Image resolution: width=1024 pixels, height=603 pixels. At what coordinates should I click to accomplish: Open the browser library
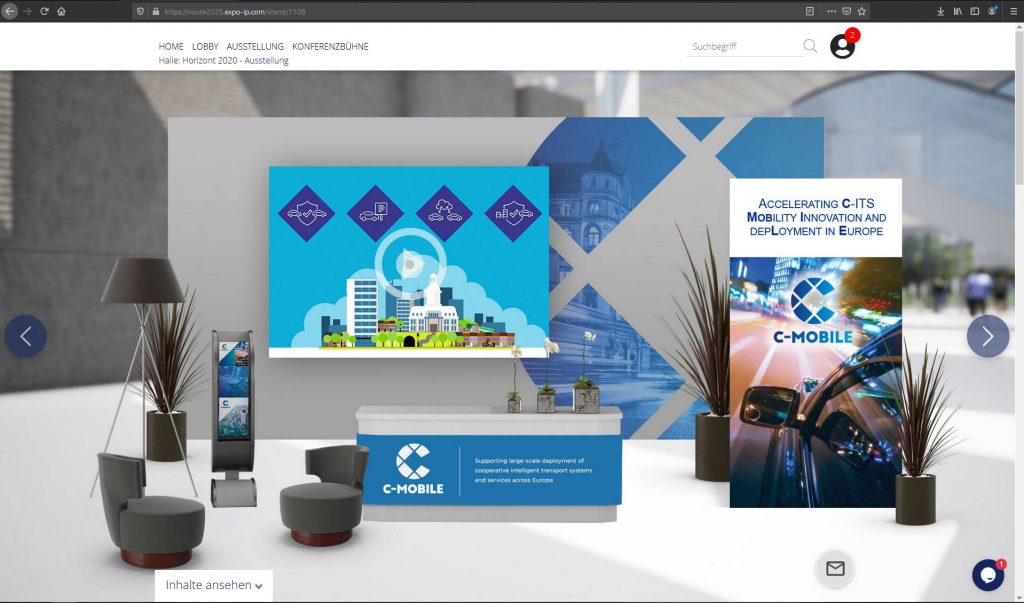[x=957, y=11]
